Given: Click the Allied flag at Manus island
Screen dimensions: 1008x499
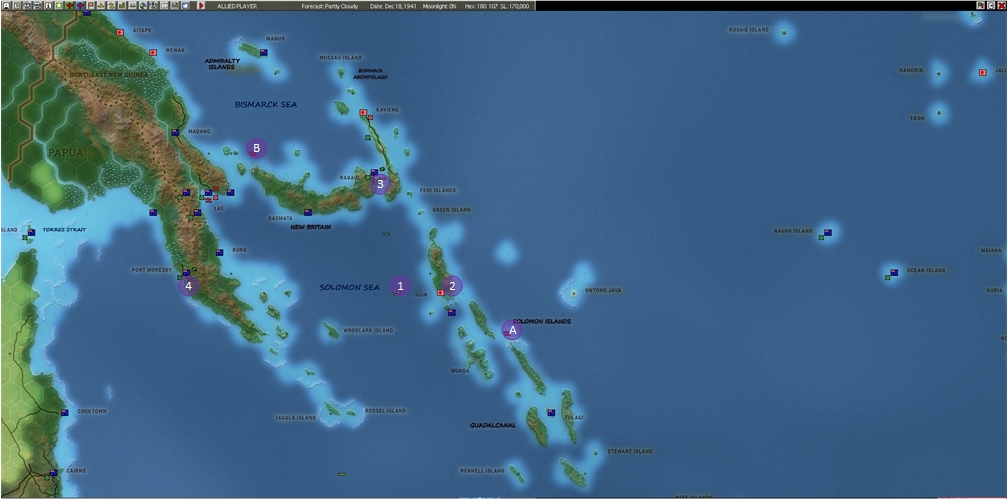Looking at the screenshot, I should click(x=264, y=52).
